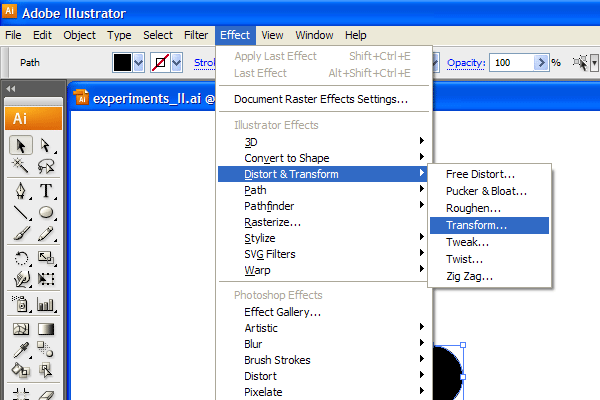Open Effect Gallery
The image size is (600, 400).
click(324, 312)
